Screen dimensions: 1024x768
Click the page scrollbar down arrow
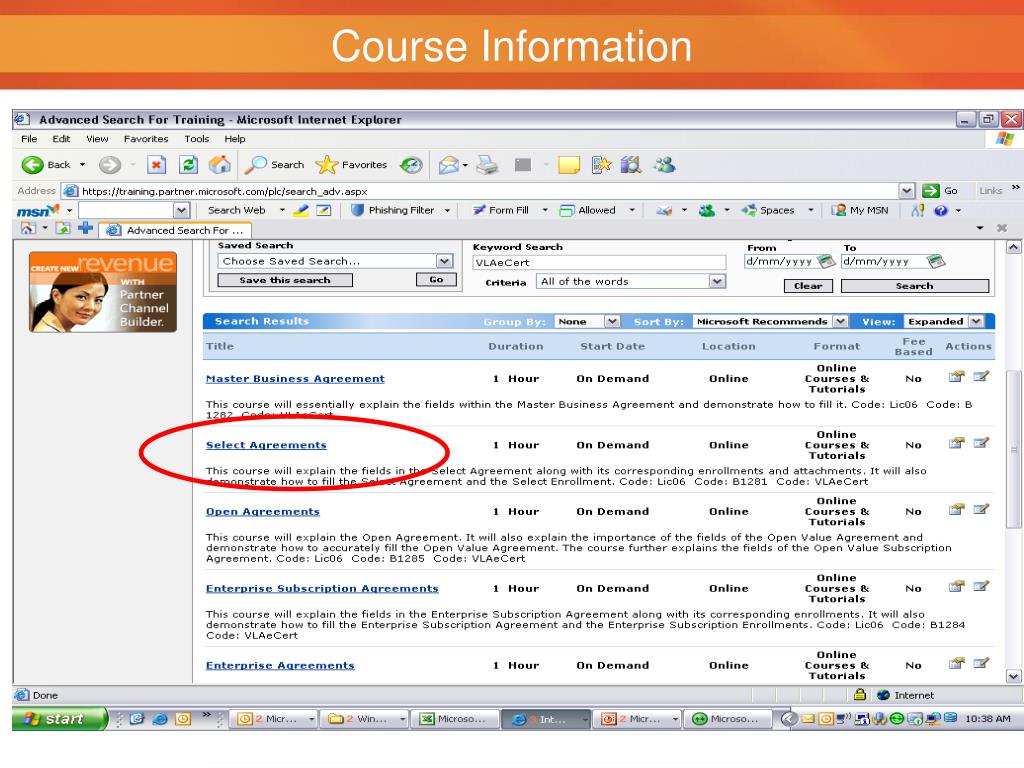coord(1014,677)
